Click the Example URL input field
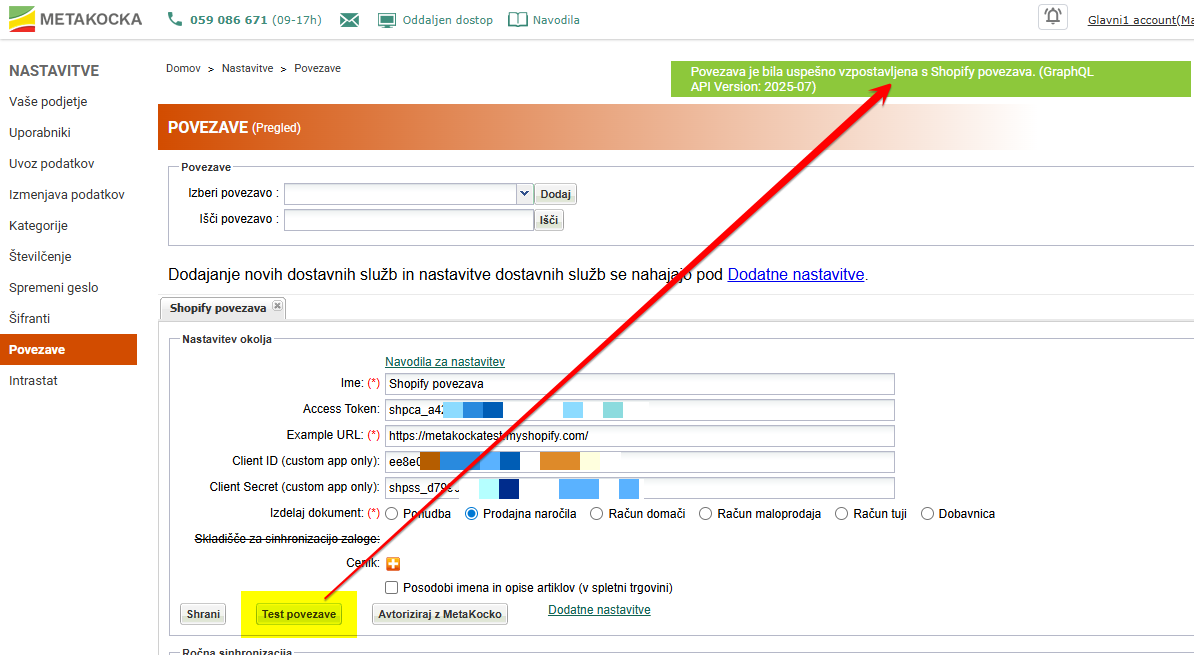The width and height of the screenshot is (1194, 655). pos(640,436)
